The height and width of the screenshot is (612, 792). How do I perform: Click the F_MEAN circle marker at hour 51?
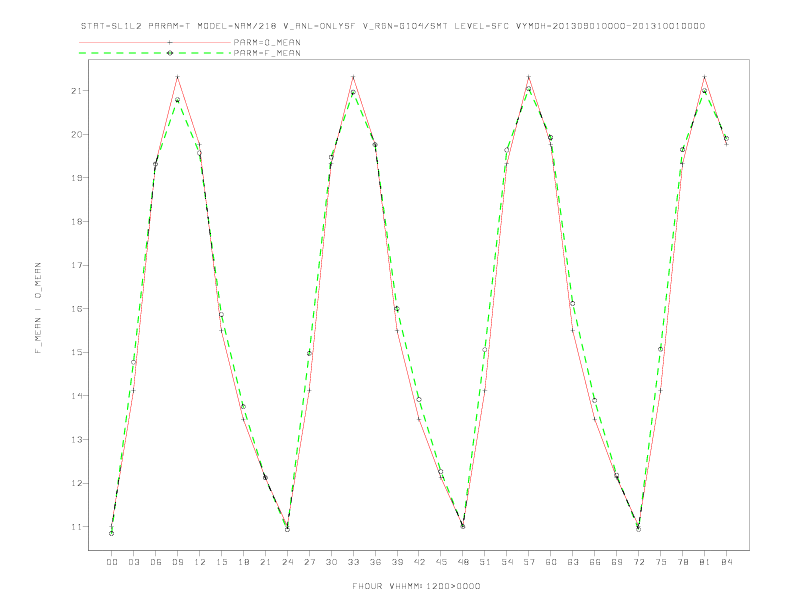coord(485,349)
